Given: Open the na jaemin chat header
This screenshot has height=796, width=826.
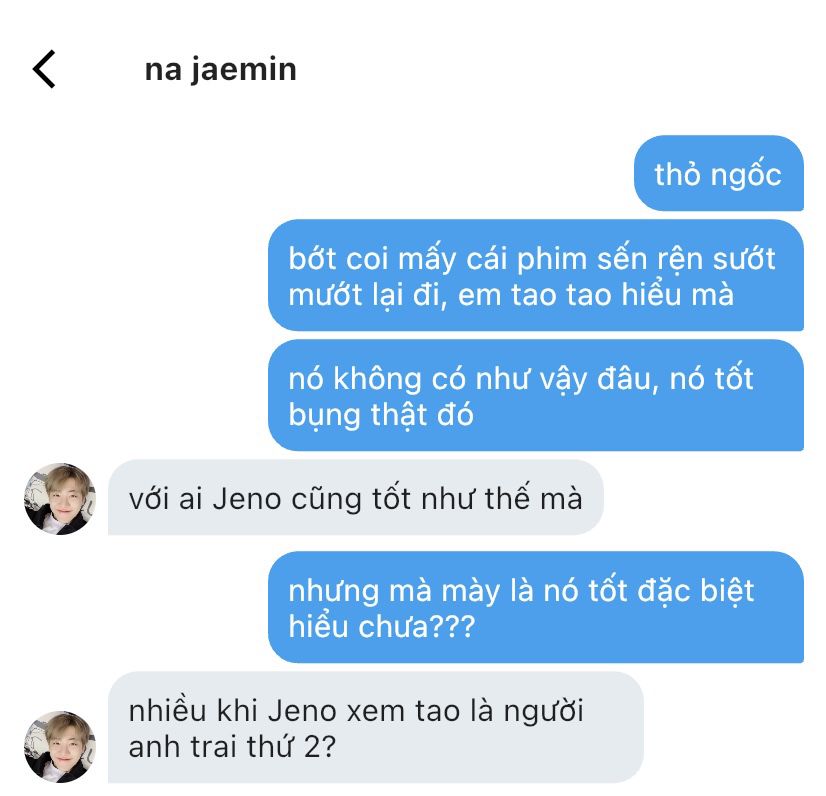Looking at the screenshot, I should click(x=220, y=69).
